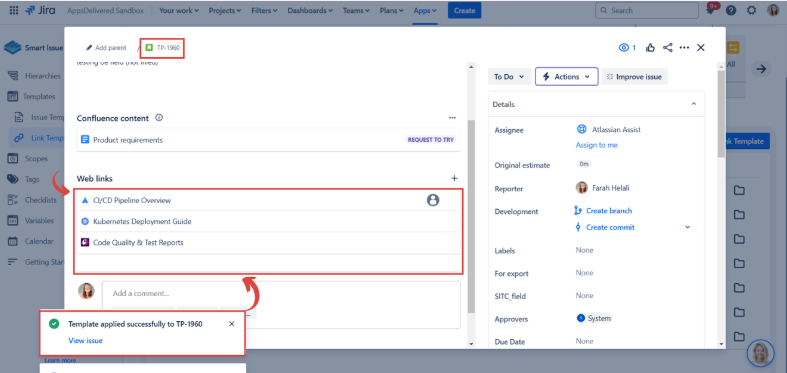Image resolution: width=787 pixels, height=373 pixels.
Task: Click the thumbs-up vote icon
Action: click(650, 48)
